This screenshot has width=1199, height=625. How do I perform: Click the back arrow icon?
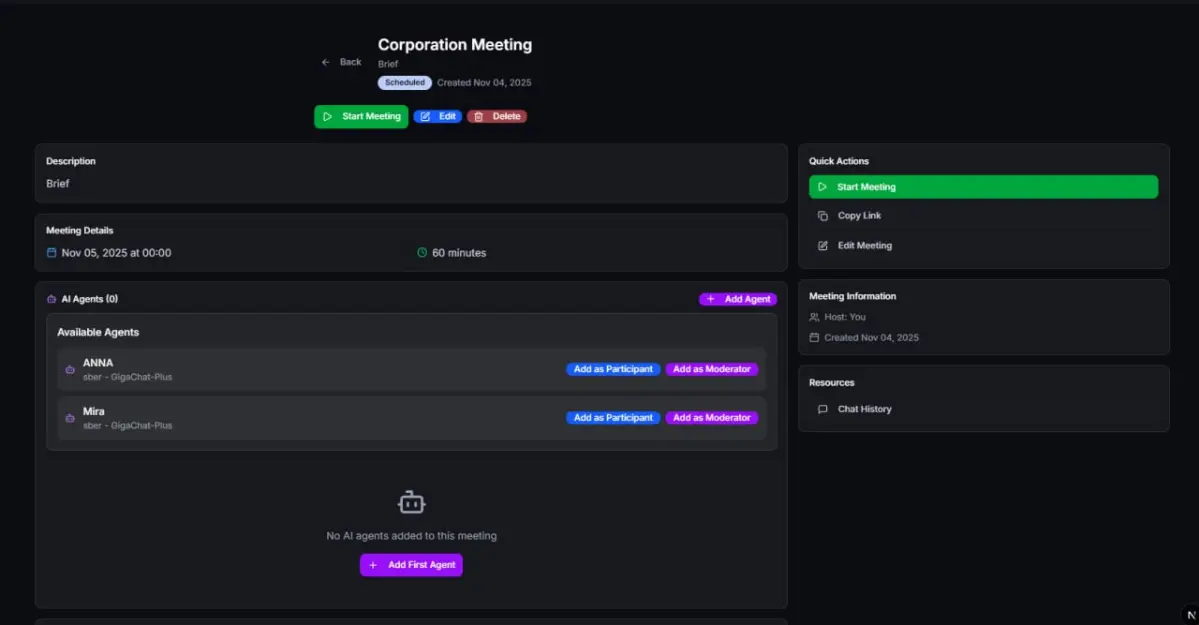[x=326, y=62]
